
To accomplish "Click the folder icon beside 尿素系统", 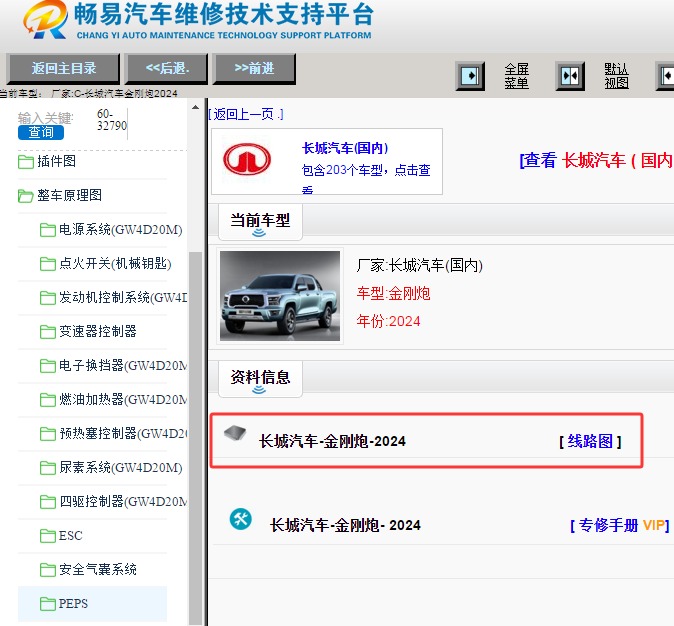I will 47,468.
